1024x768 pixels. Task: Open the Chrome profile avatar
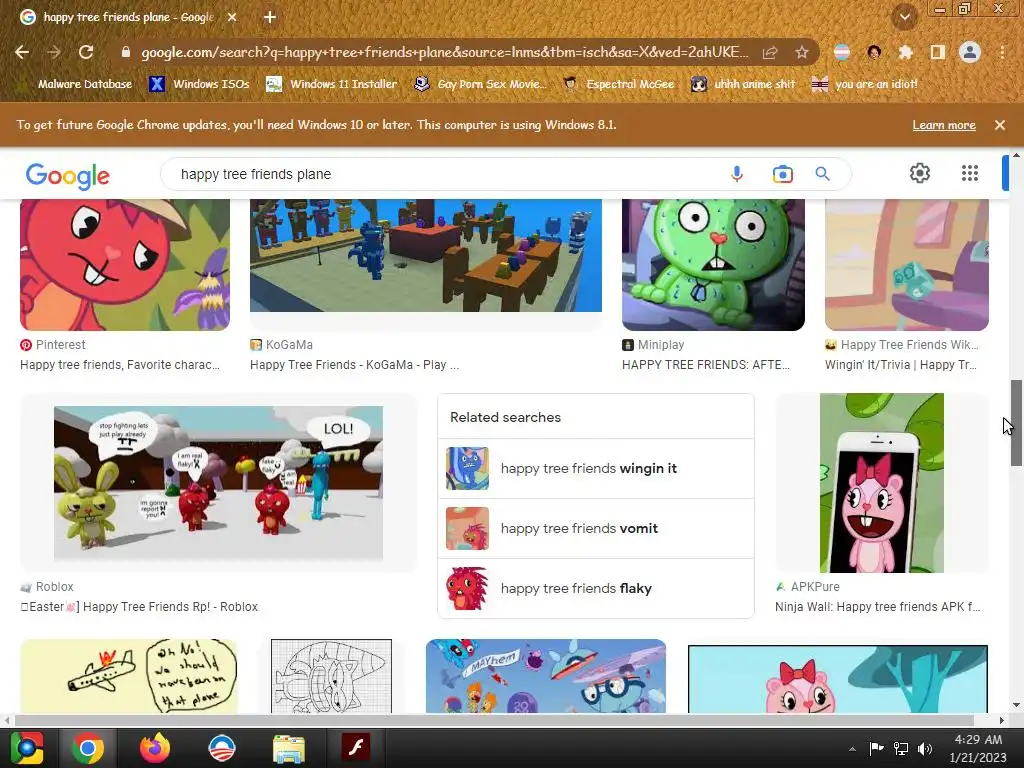tap(970, 52)
